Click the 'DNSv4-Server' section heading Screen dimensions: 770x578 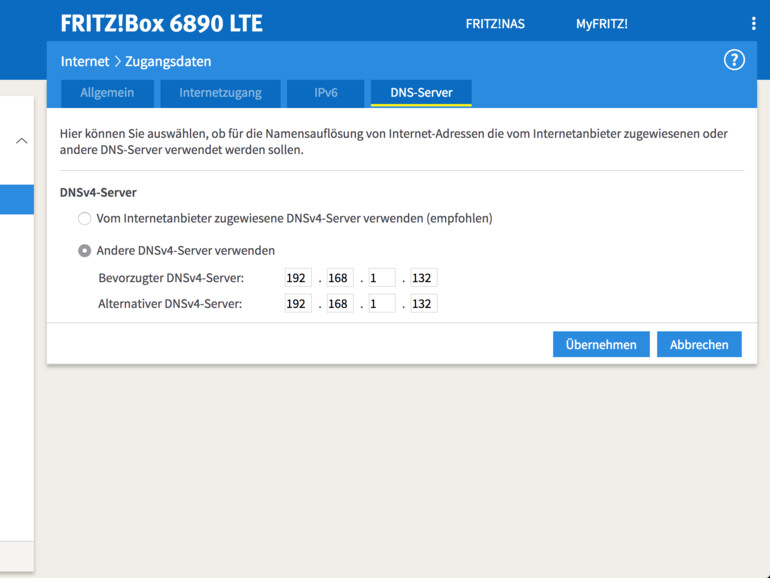click(x=98, y=193)
